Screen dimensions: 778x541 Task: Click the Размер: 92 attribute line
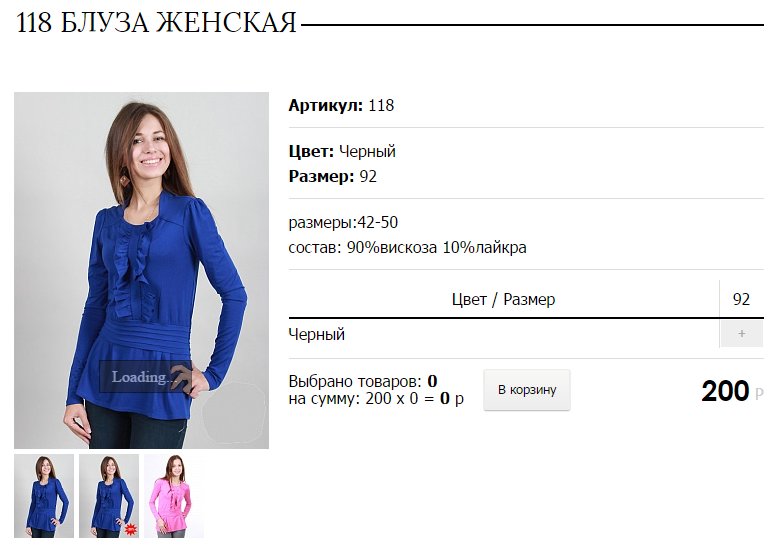(x=332, y=176)
